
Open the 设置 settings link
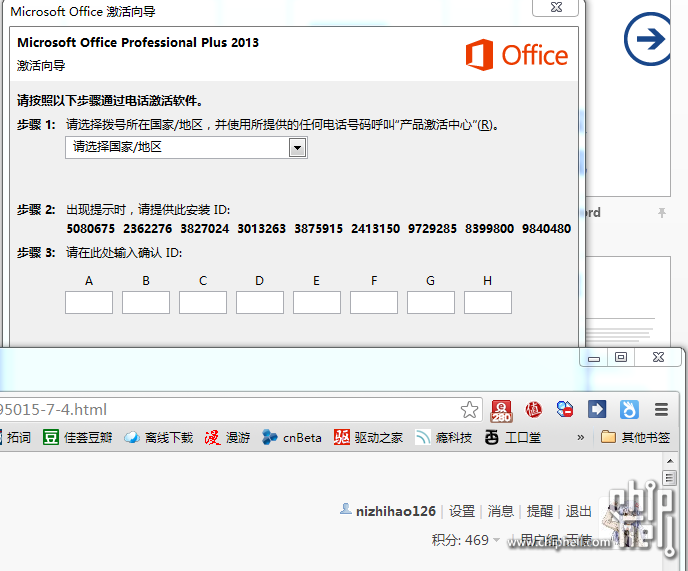pos(462,511)
